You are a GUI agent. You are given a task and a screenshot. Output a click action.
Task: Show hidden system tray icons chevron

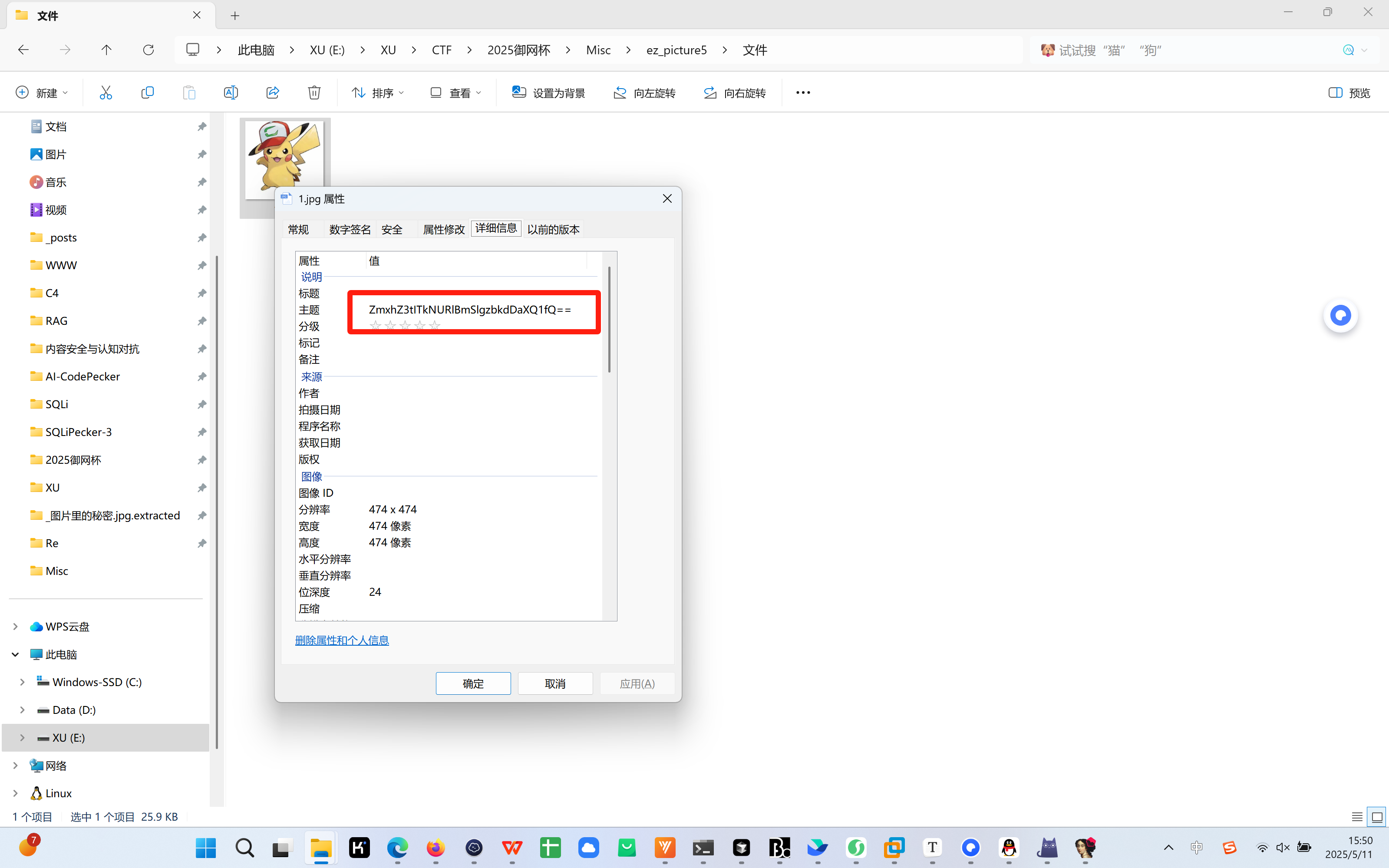coord(1168,847)
